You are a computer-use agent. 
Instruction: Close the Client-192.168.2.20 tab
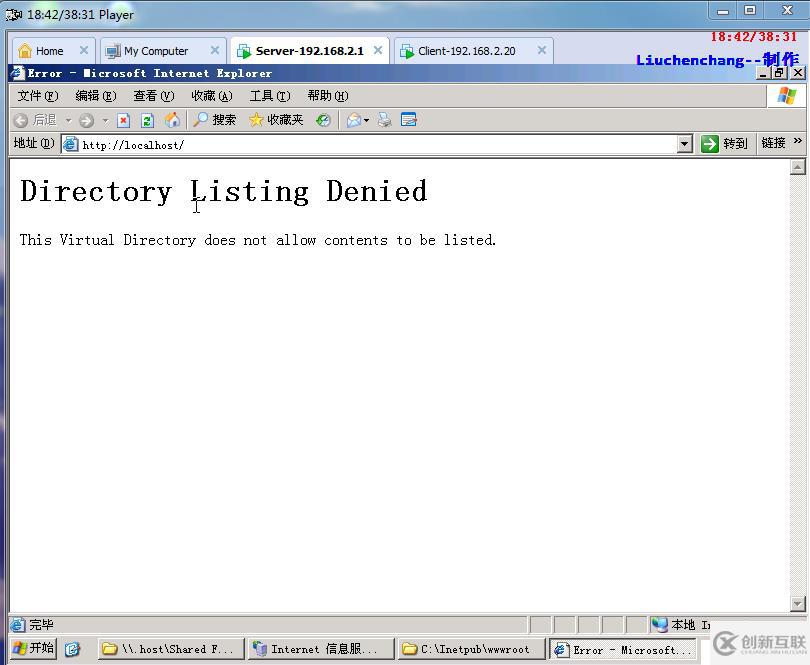[x=541, y=50]
